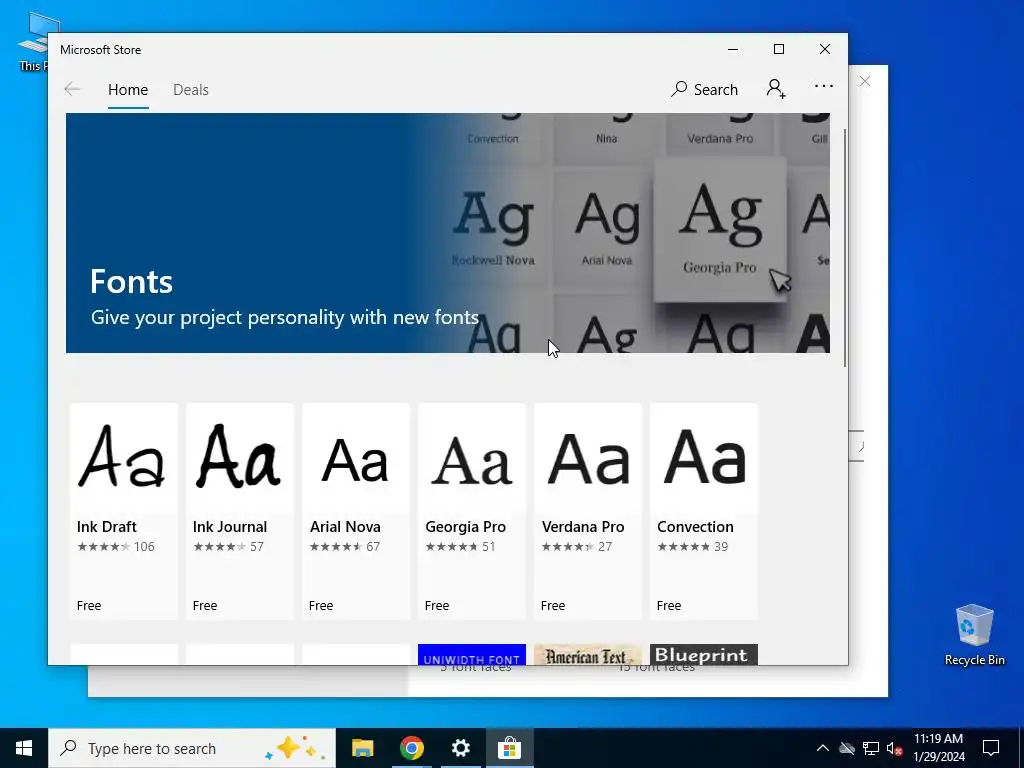Open the Arial Nova font card
Screen dimensions: 1024x768
tap(356, 511)
